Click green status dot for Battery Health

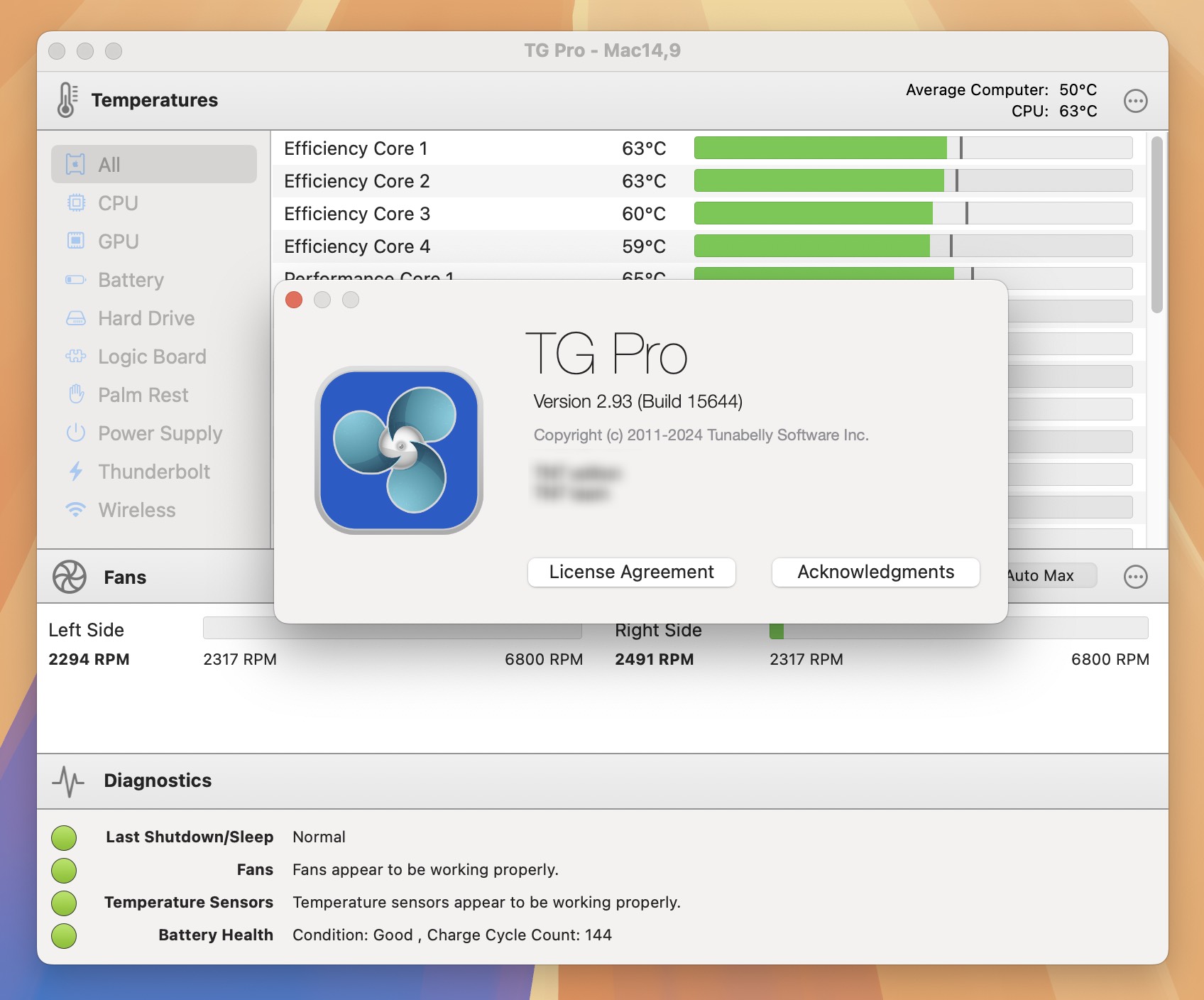(x=64, y=935)
